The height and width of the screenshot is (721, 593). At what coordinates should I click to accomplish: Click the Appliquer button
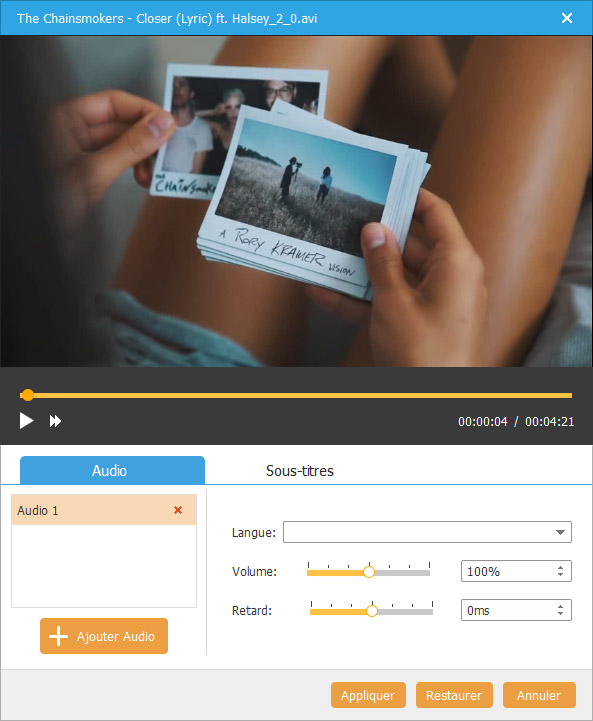(368, 695)
